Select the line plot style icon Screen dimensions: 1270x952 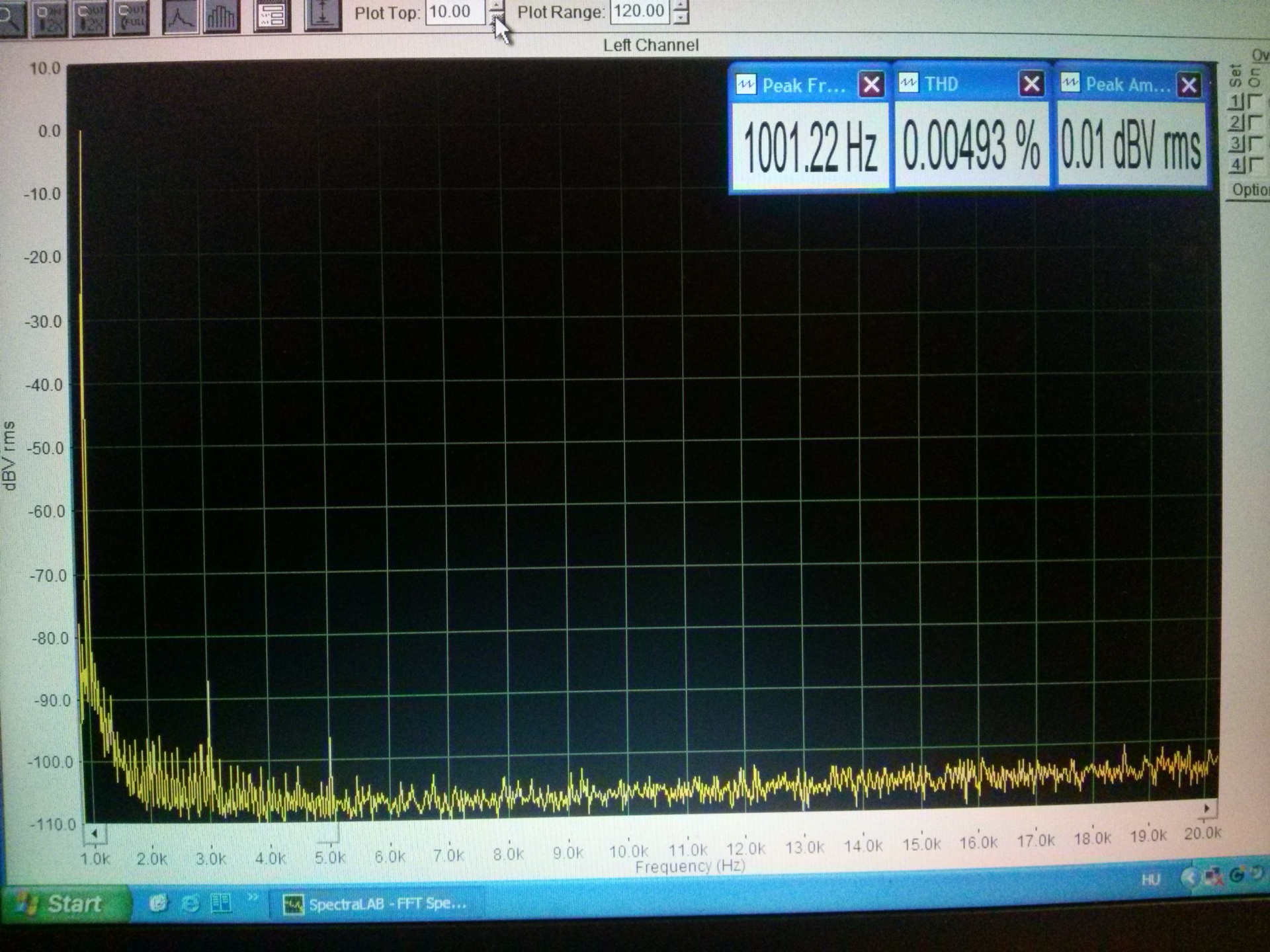tap(179, 18)
